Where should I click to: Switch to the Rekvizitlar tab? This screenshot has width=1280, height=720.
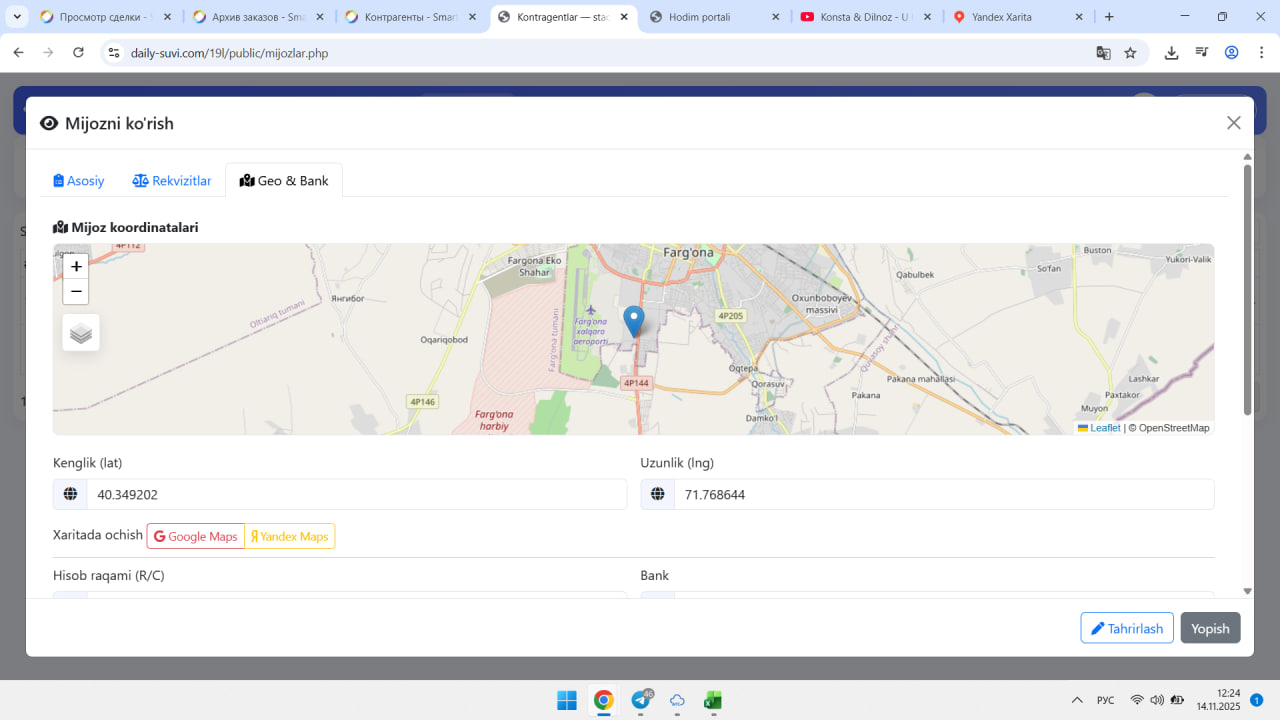[x=172, y=181]
